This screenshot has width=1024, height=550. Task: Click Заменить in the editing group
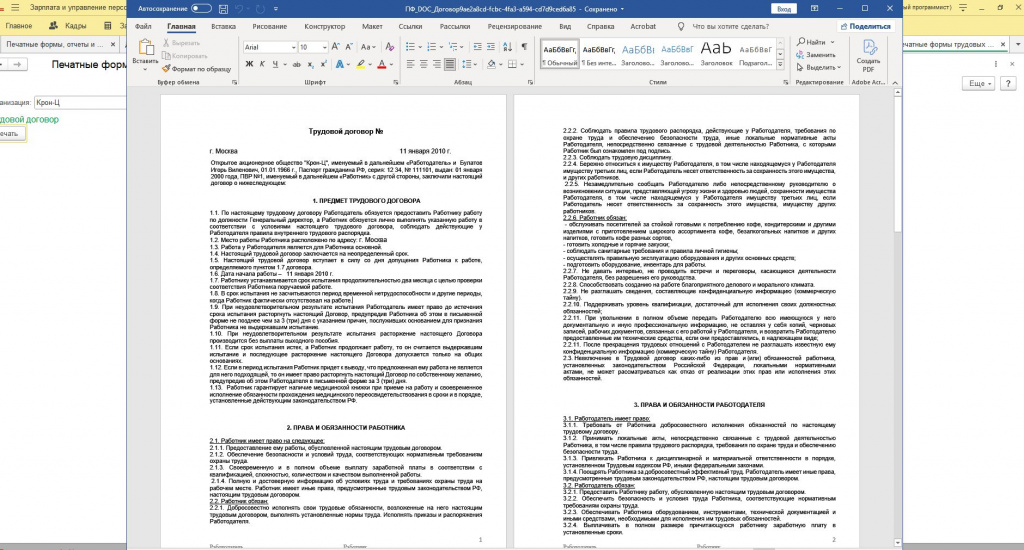816,55
